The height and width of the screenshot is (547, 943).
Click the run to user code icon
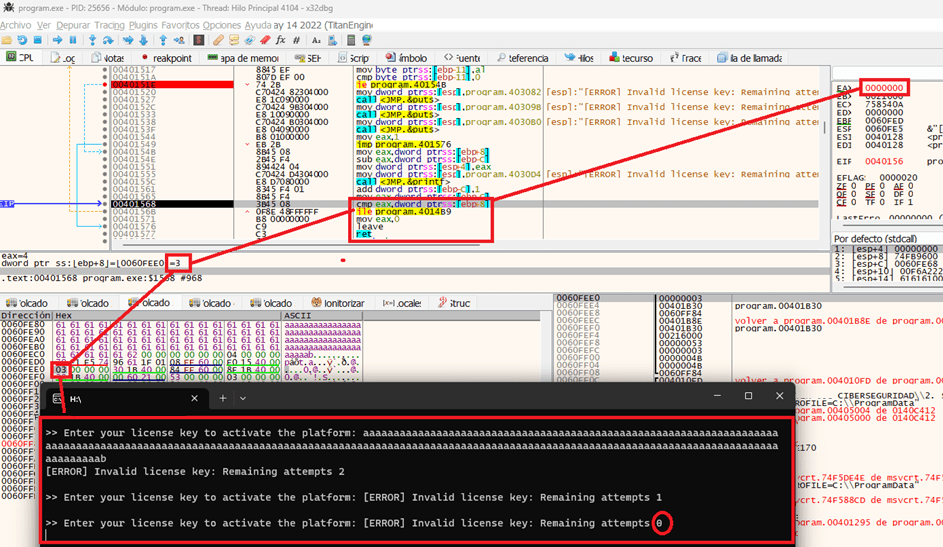pos(179,40)
